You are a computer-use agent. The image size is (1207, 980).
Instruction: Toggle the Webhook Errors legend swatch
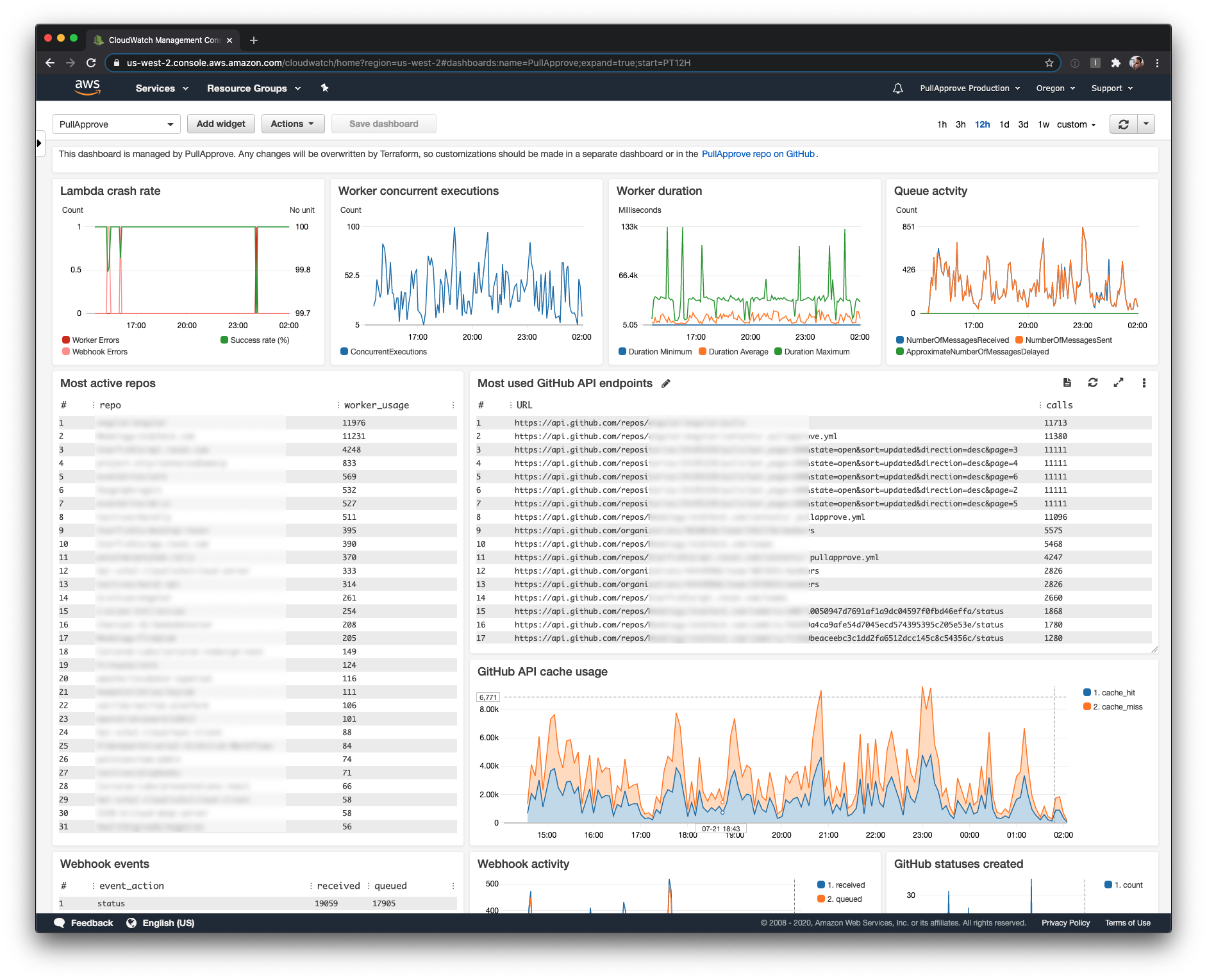(66, 351)
